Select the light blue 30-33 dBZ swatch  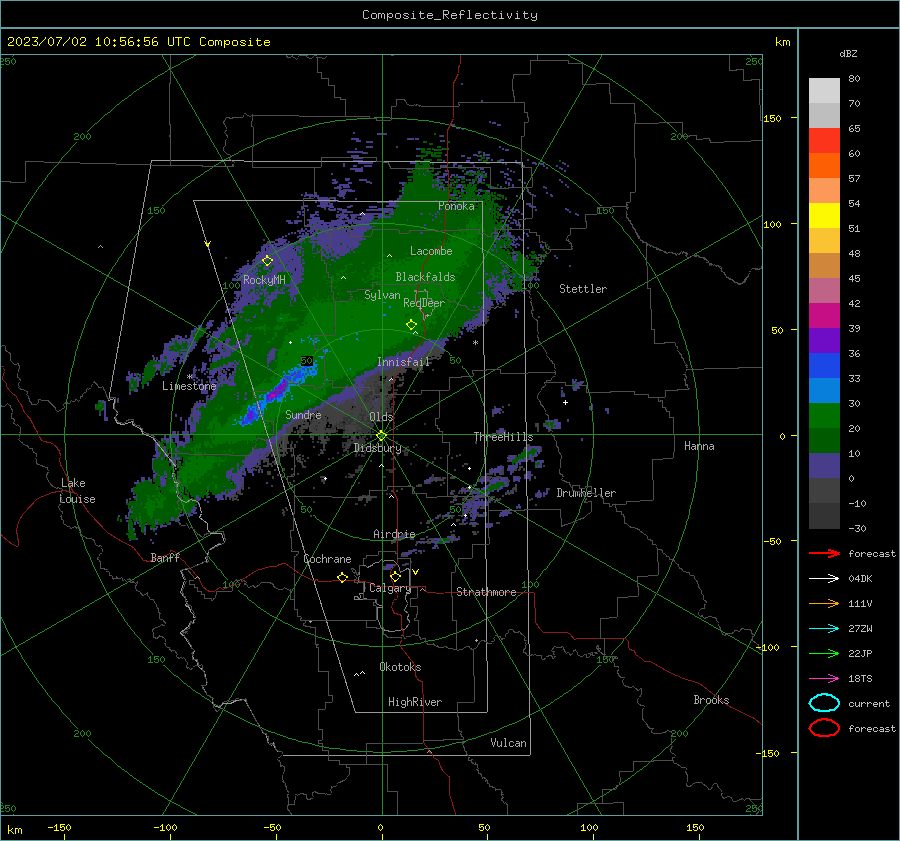[x=824, y=390]
